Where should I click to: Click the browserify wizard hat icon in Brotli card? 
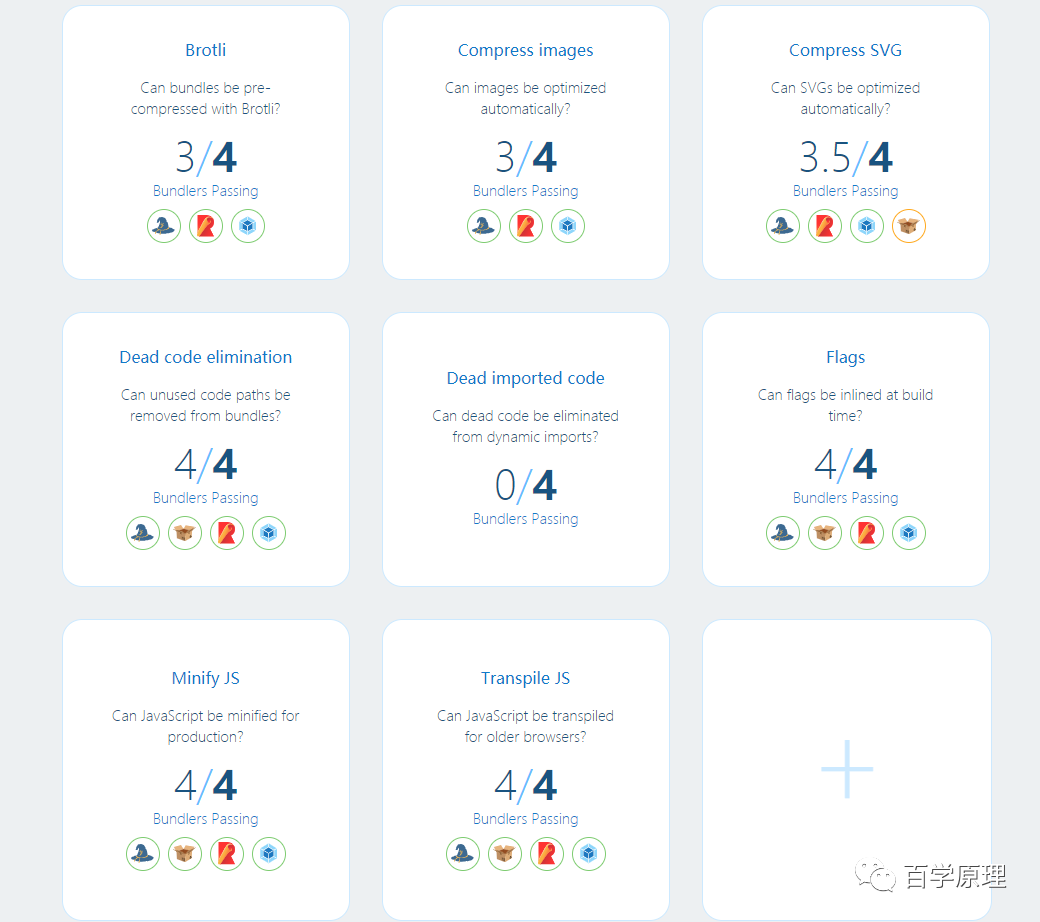(x=164, y=226)
